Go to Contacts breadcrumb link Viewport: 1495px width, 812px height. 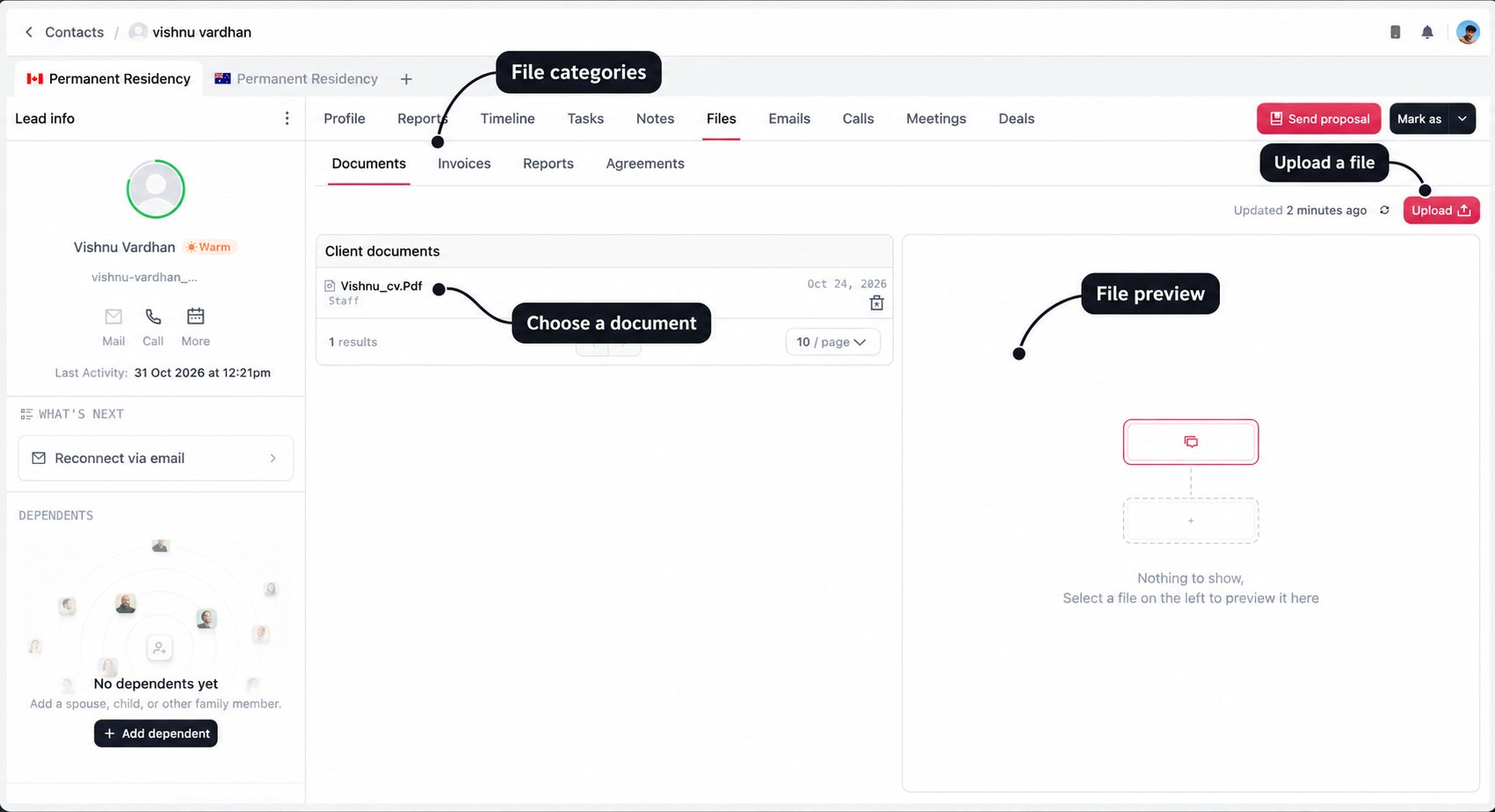(x=74, y=33)
